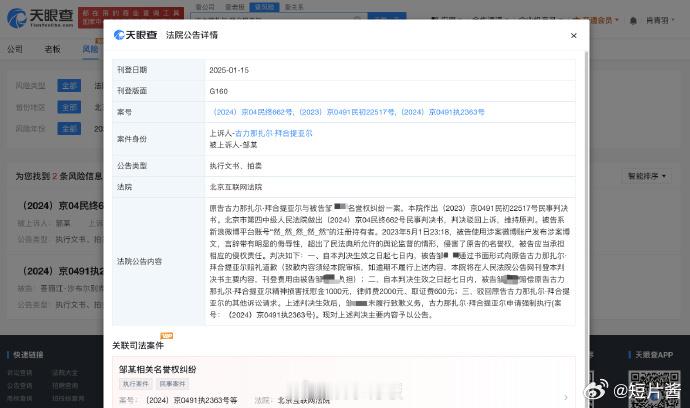Open the 肖青羽 user account dropdown
The width and height of the screenshot is (690, 408).
[x=660, y=20]
